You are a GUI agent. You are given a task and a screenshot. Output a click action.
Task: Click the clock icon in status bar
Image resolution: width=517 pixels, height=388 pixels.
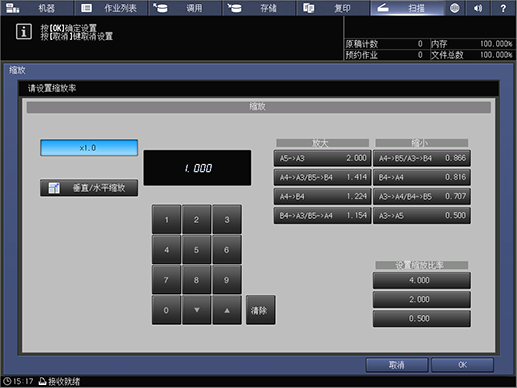tap(7, 381)
